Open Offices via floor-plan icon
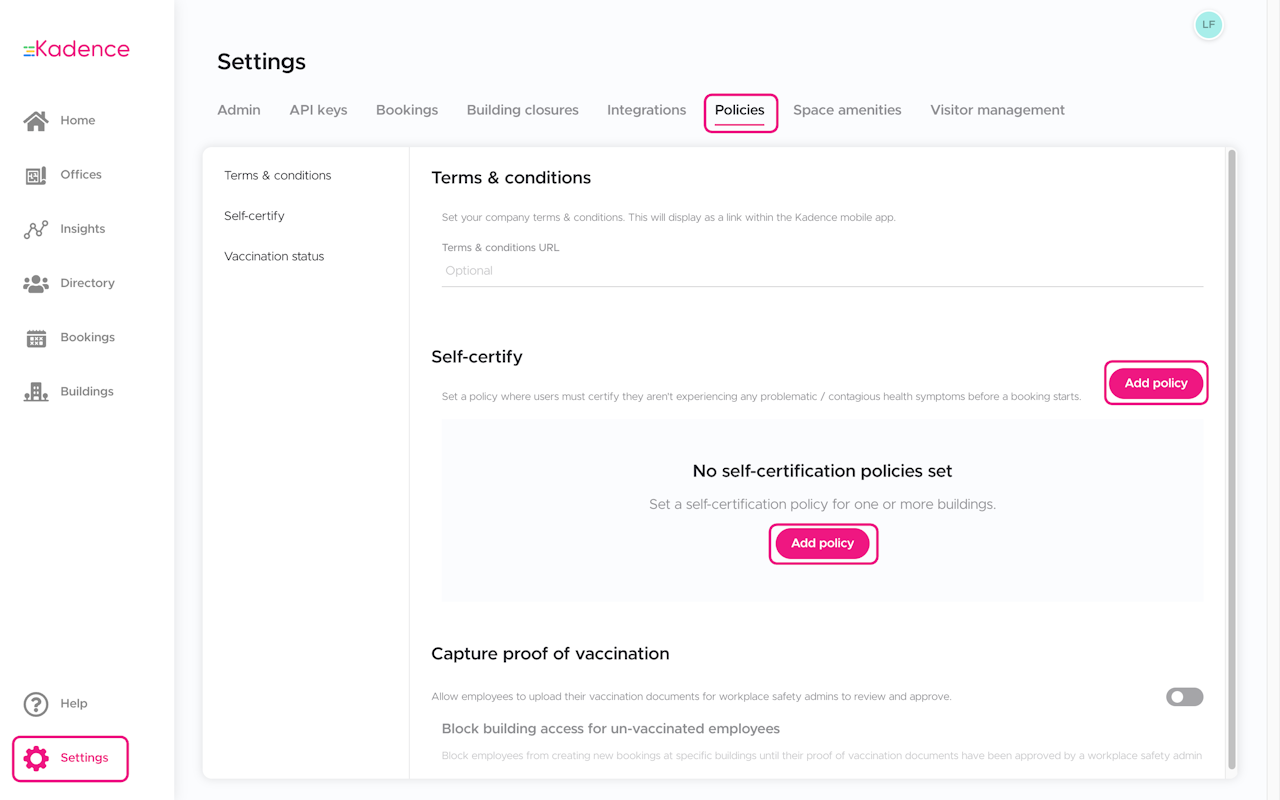Image resolution: width=1280 pixels, height=800 pixels. pos(36,175)
